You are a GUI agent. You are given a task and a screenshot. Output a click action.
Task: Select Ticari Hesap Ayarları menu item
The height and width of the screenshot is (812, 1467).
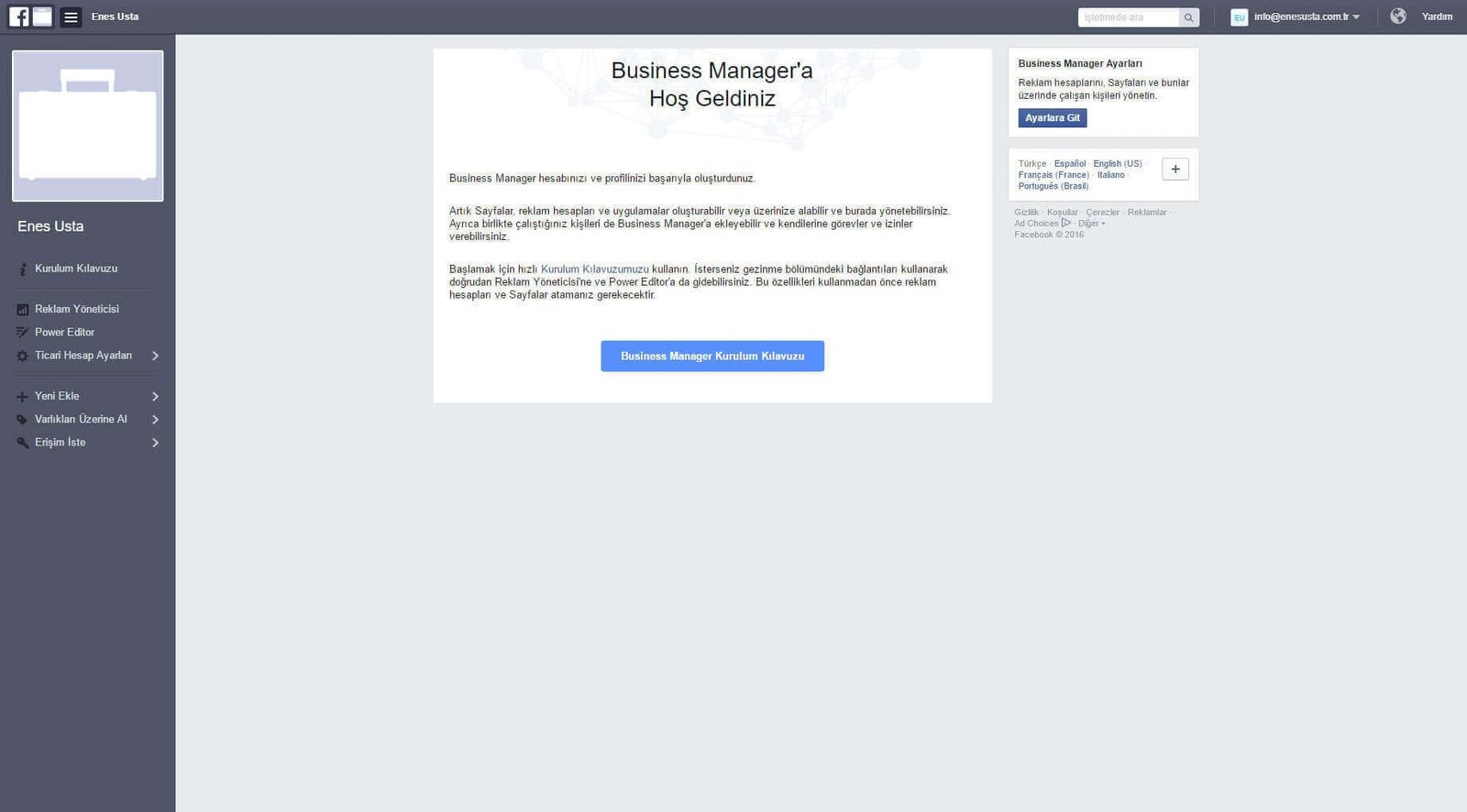click(83, 355)
